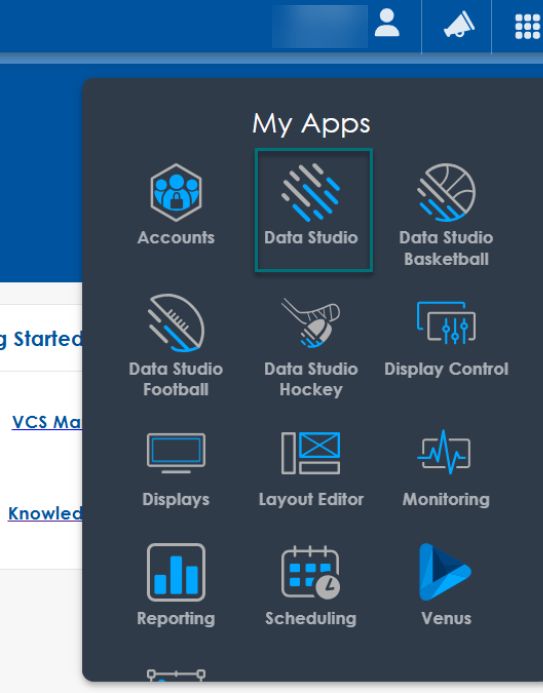This screenshot has height=693, width=543.
Task: Open the Knowled… link
Action: pos(45,513)
